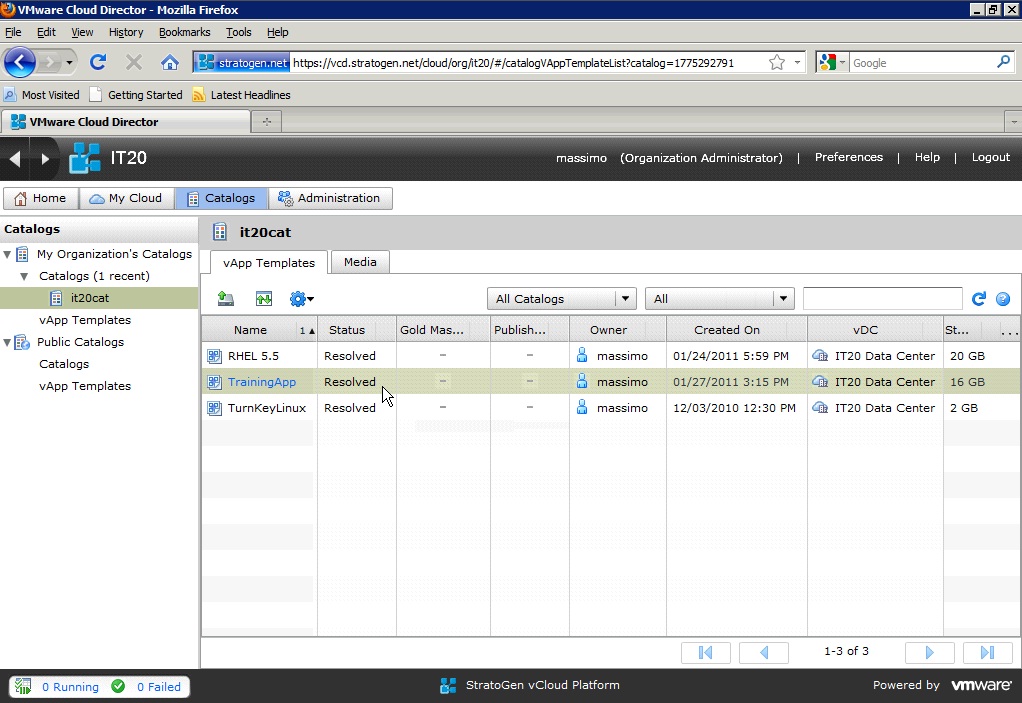
Task: Click the 0 Running tasks status
Action: 70,687
